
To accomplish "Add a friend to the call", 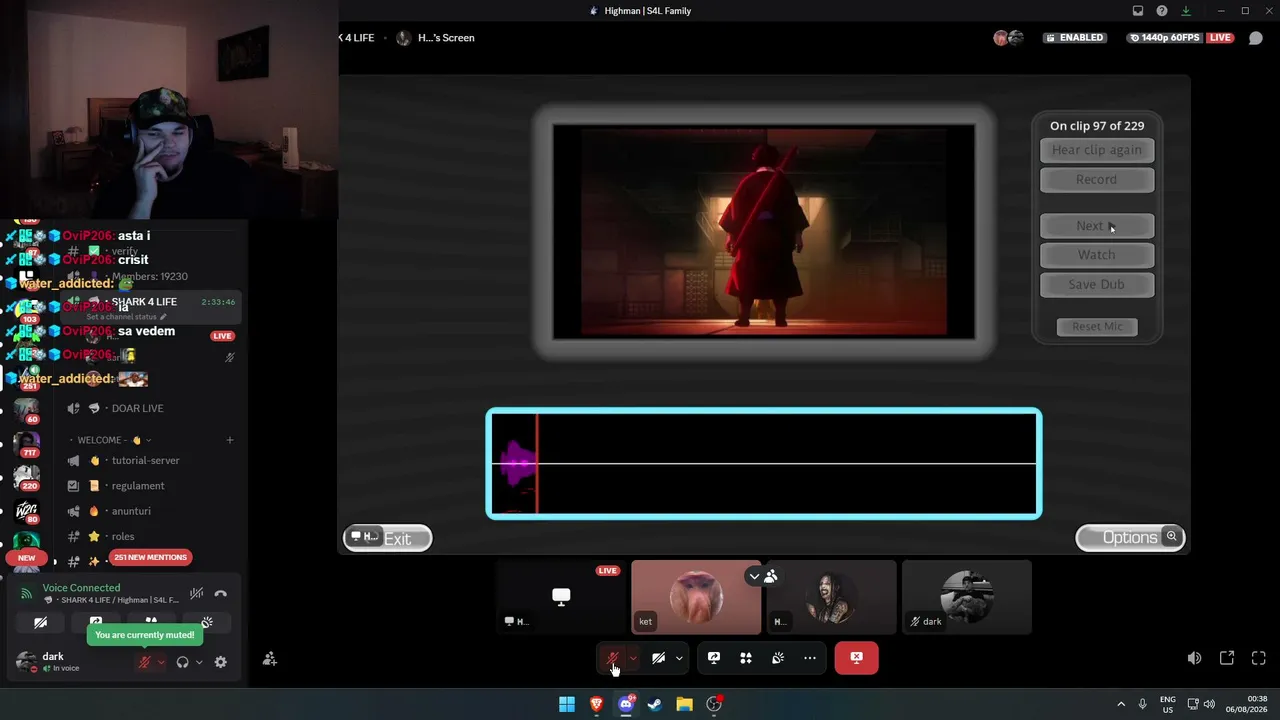I will click(269, 659).
